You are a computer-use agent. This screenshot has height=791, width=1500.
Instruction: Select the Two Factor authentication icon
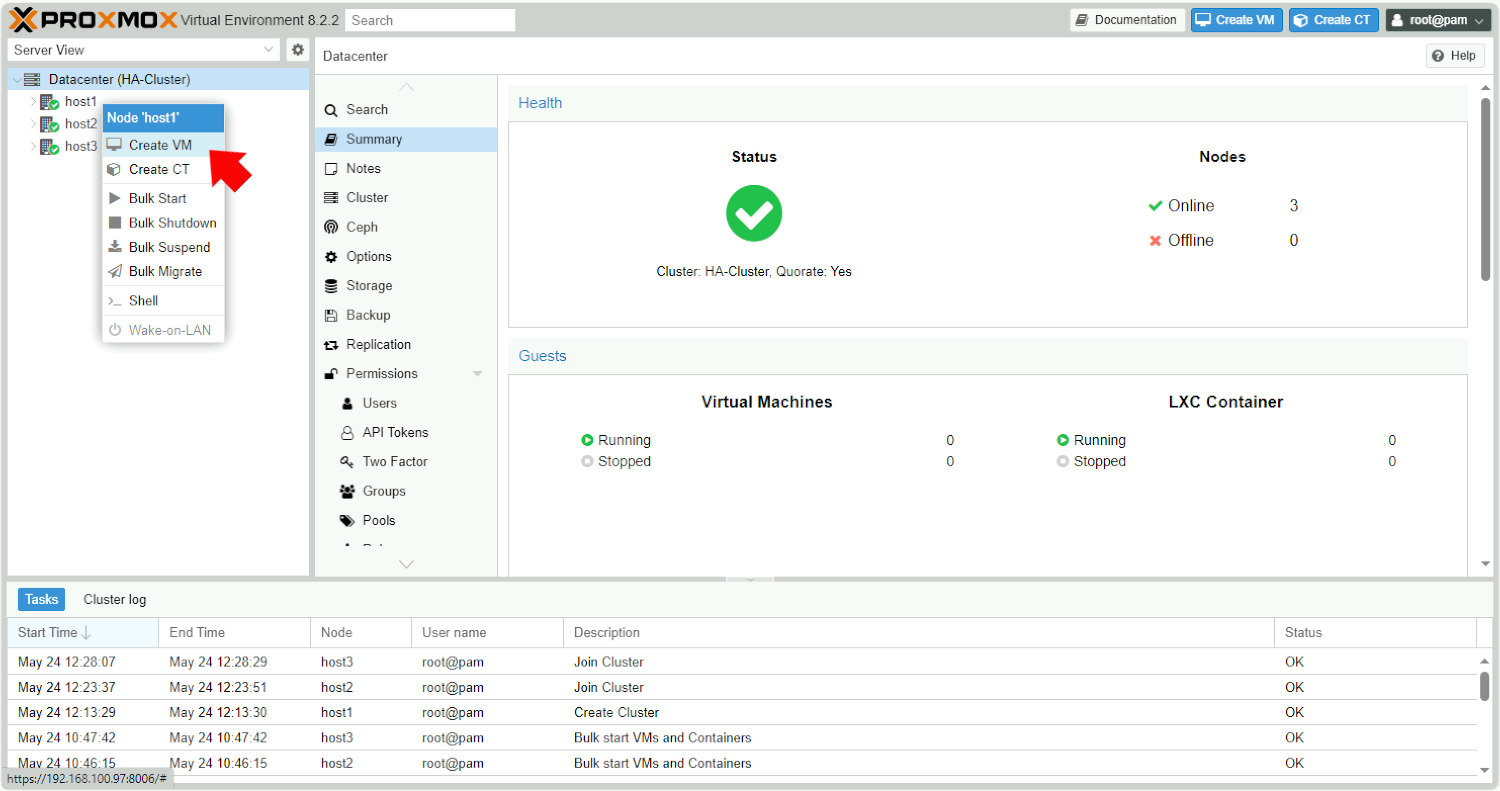[x=350, y=461]
